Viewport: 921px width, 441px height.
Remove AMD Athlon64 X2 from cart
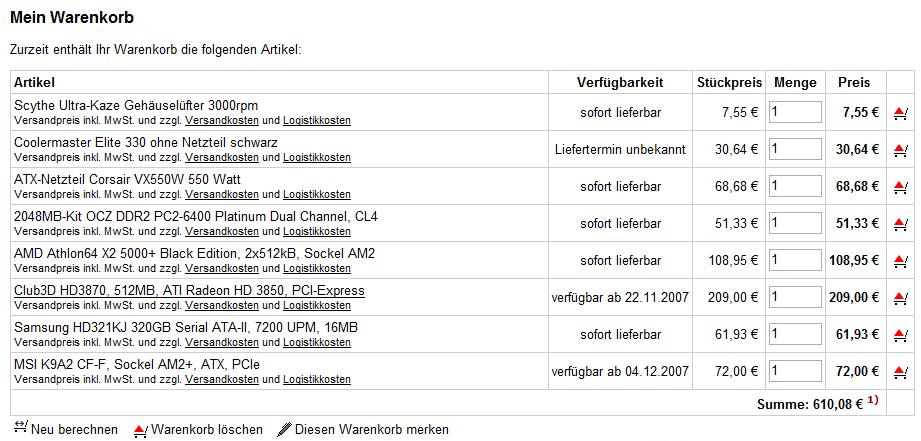(900, 261)
